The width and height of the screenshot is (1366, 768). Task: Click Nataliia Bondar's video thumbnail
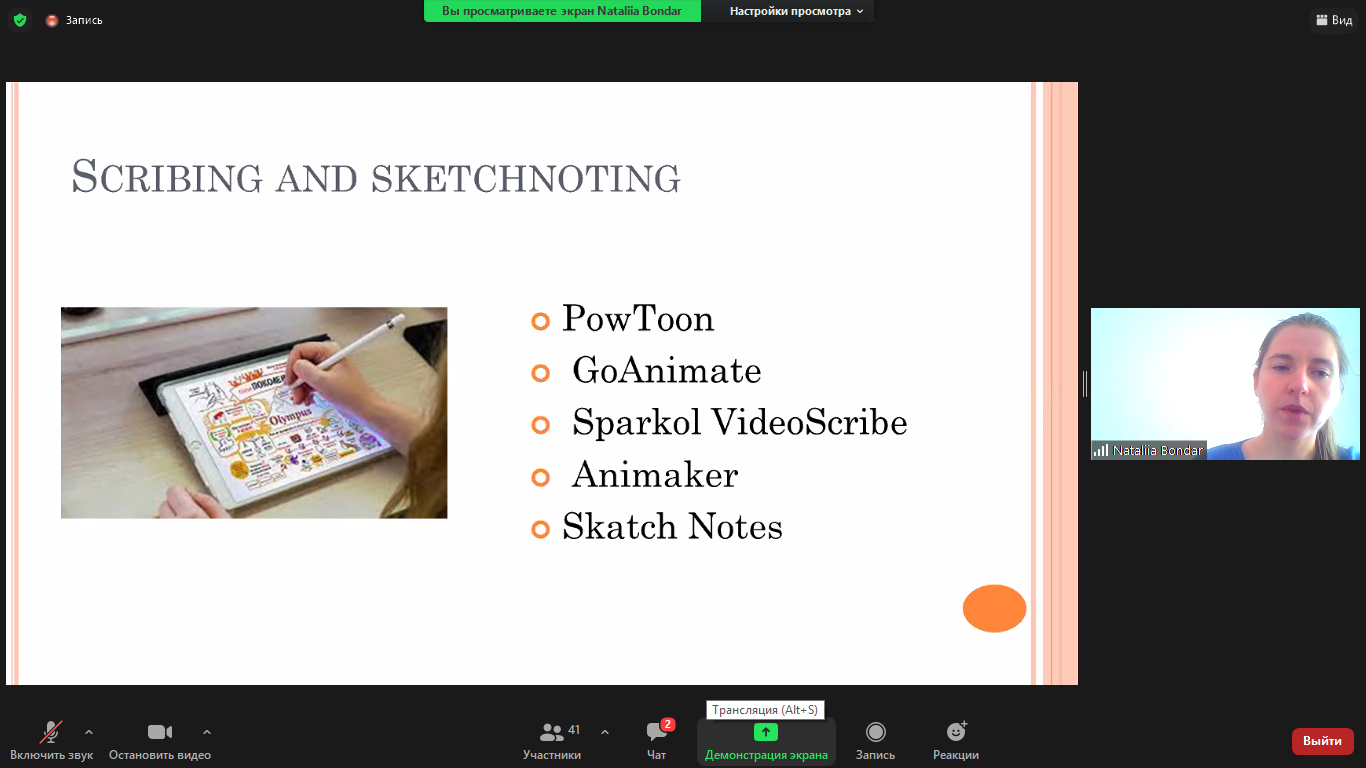click(x=1224, y=383)
